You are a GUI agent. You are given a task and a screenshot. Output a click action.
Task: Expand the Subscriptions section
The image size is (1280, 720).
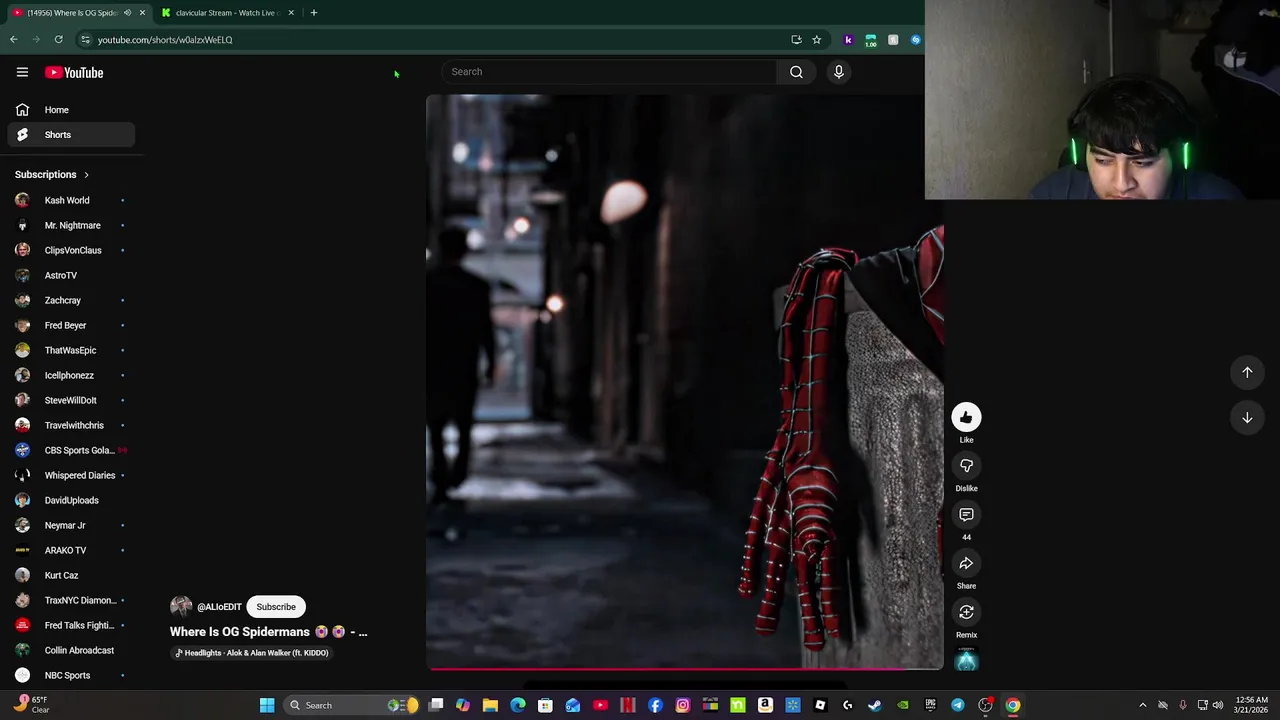coord(52,175)
